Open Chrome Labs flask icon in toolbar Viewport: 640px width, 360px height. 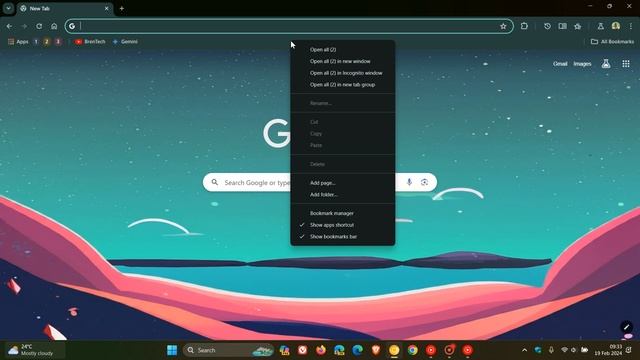pyautogui.click(x=600, y=26)
